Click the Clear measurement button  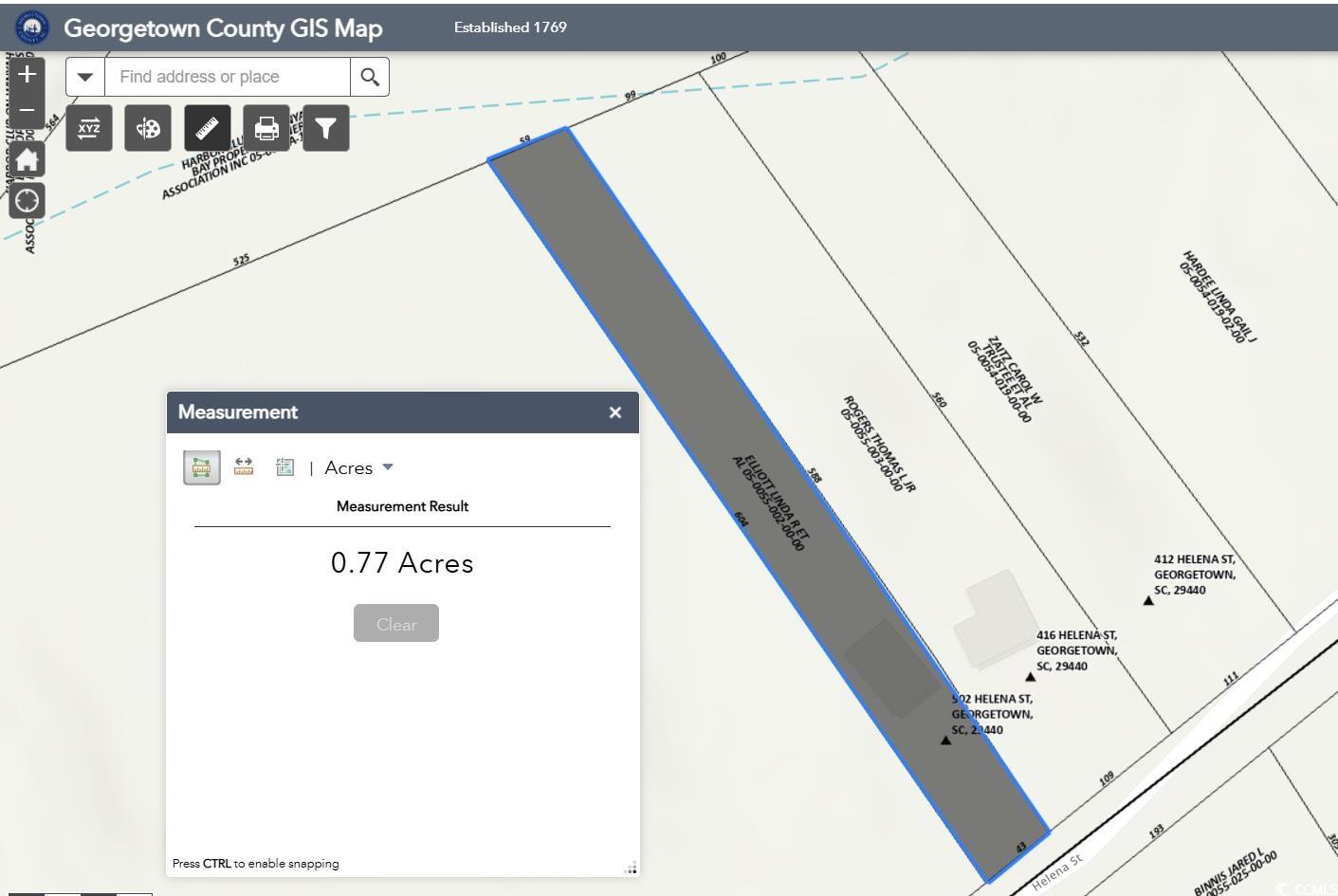pyautogui.click(x=396, y=624)
